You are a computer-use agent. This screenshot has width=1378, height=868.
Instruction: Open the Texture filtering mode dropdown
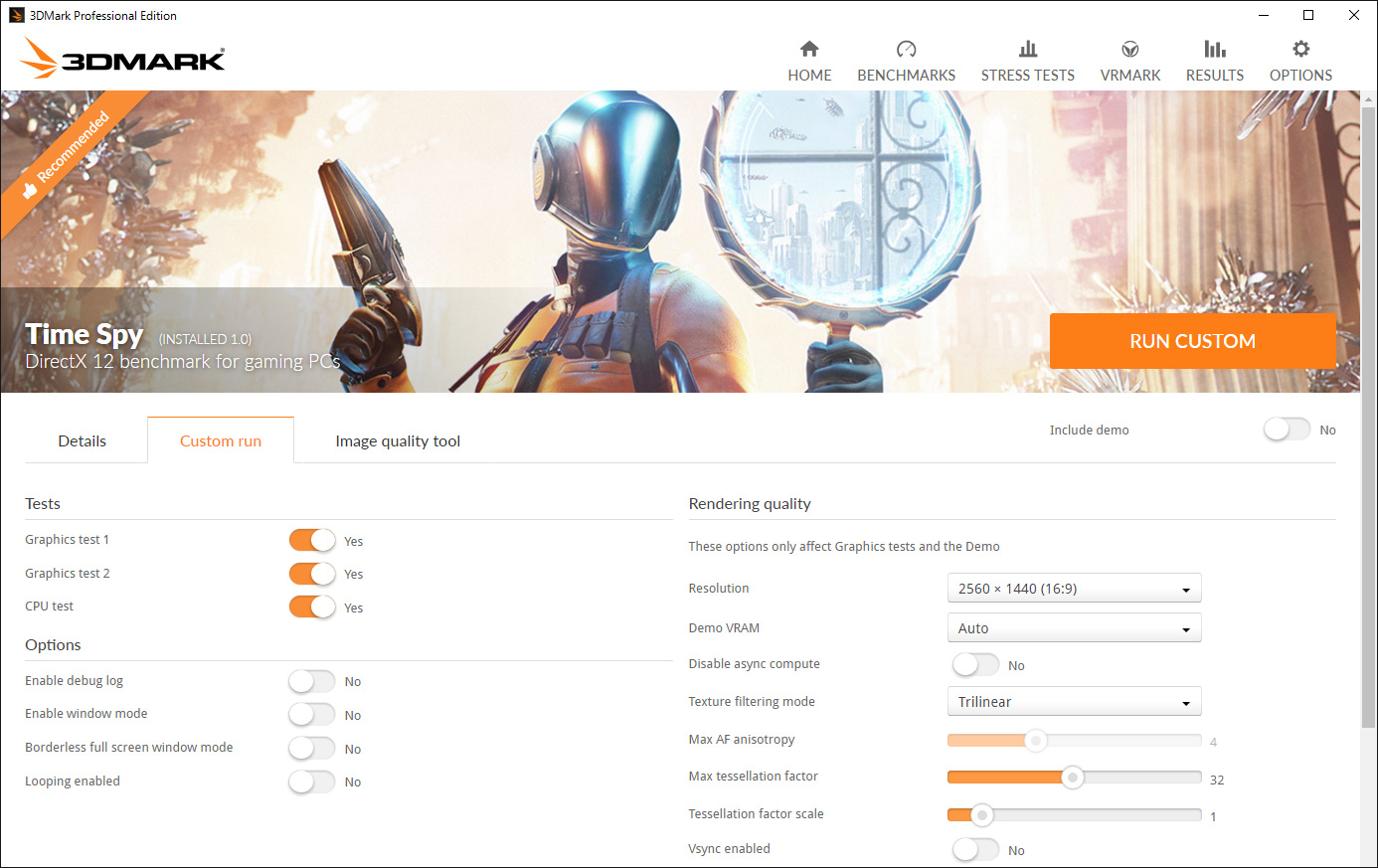click(1074, 702)
